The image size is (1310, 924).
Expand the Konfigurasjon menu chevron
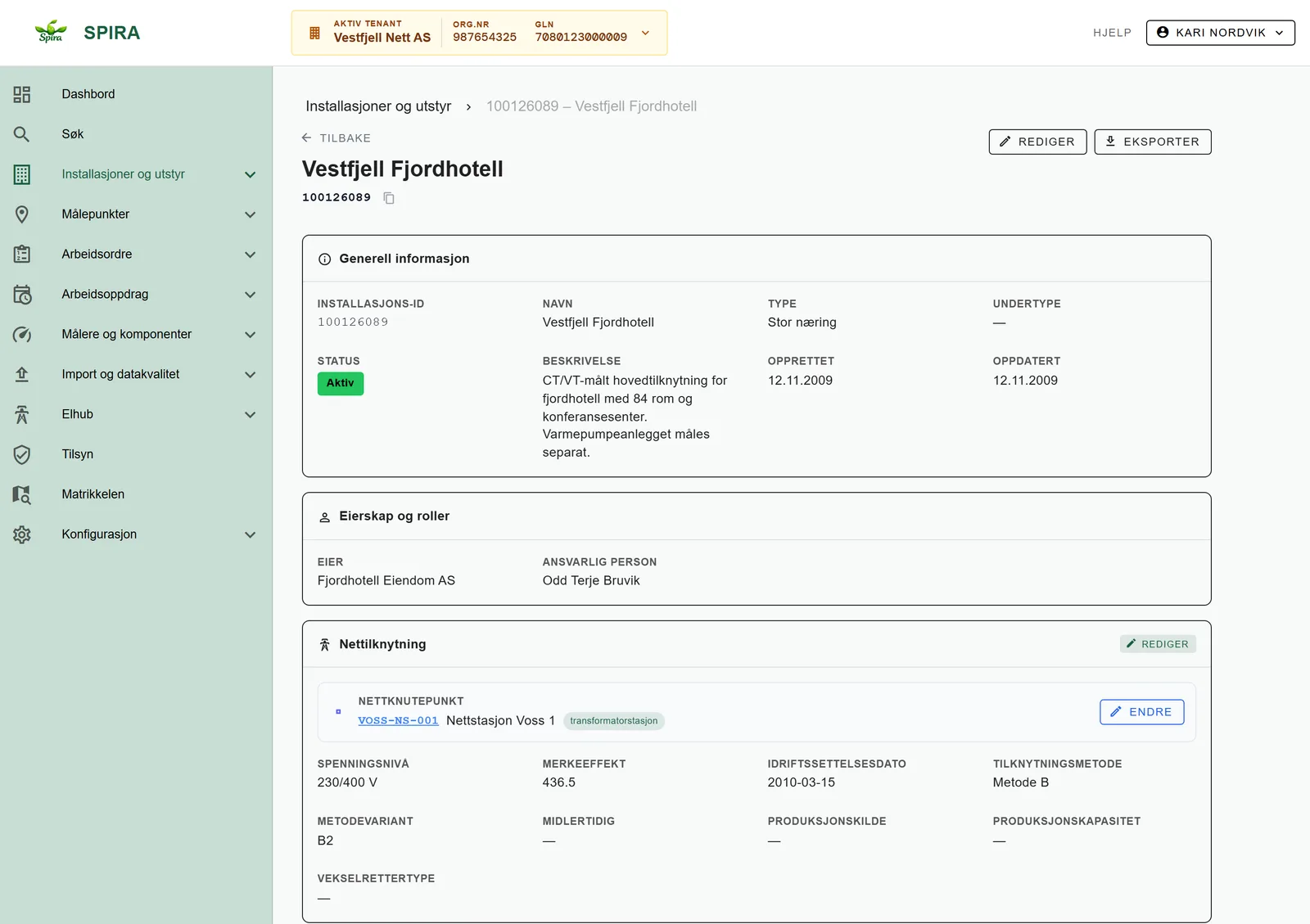coord(251,534)
